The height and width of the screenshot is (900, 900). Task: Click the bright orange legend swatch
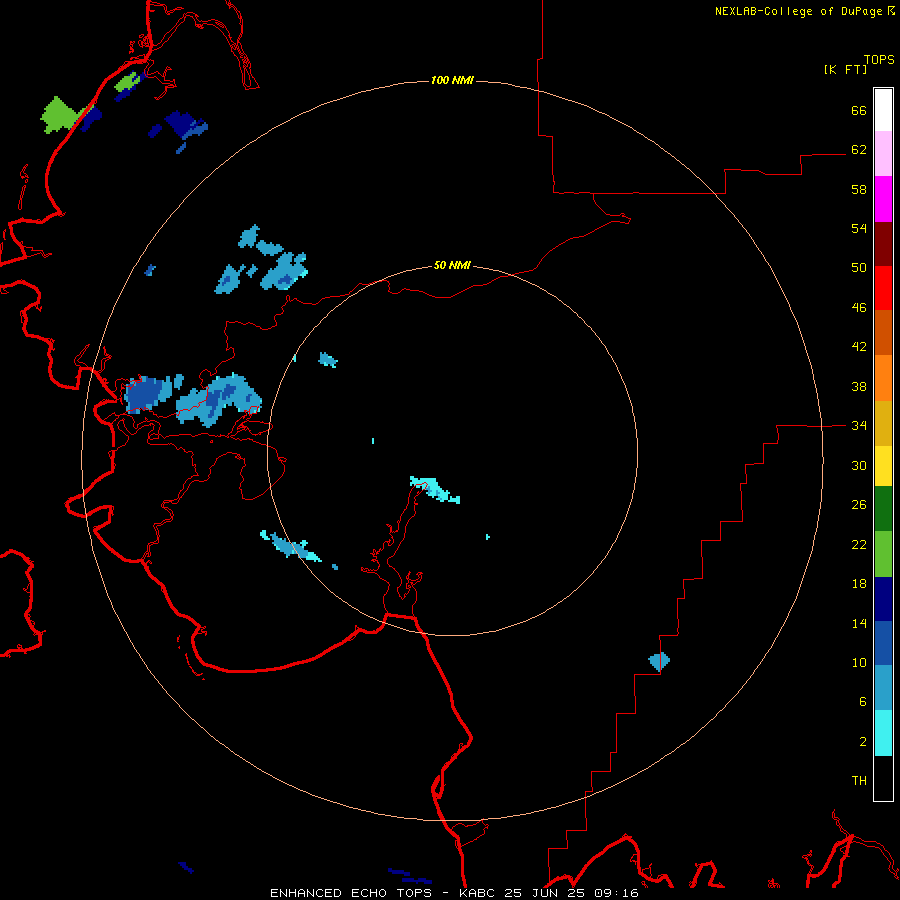click(x=883, y=378)
